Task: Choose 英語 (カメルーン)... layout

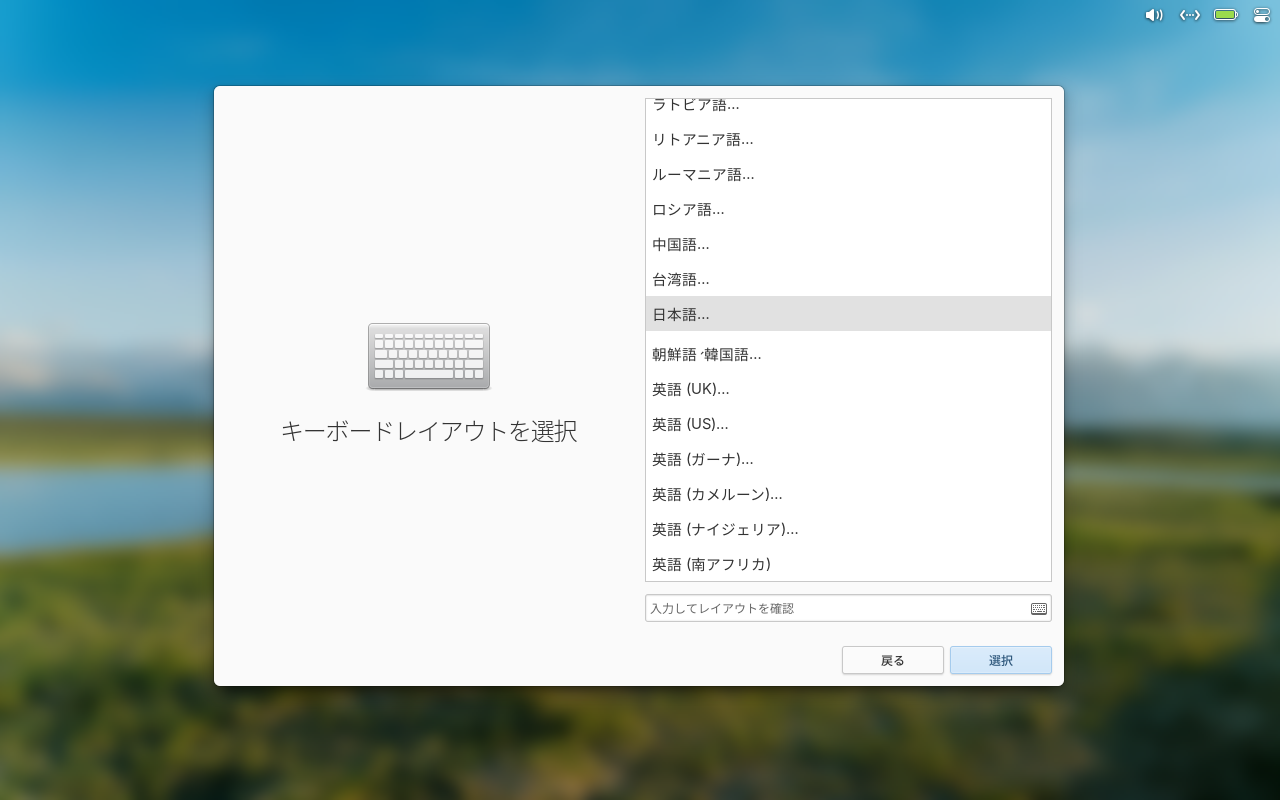Action: (848, 494)
